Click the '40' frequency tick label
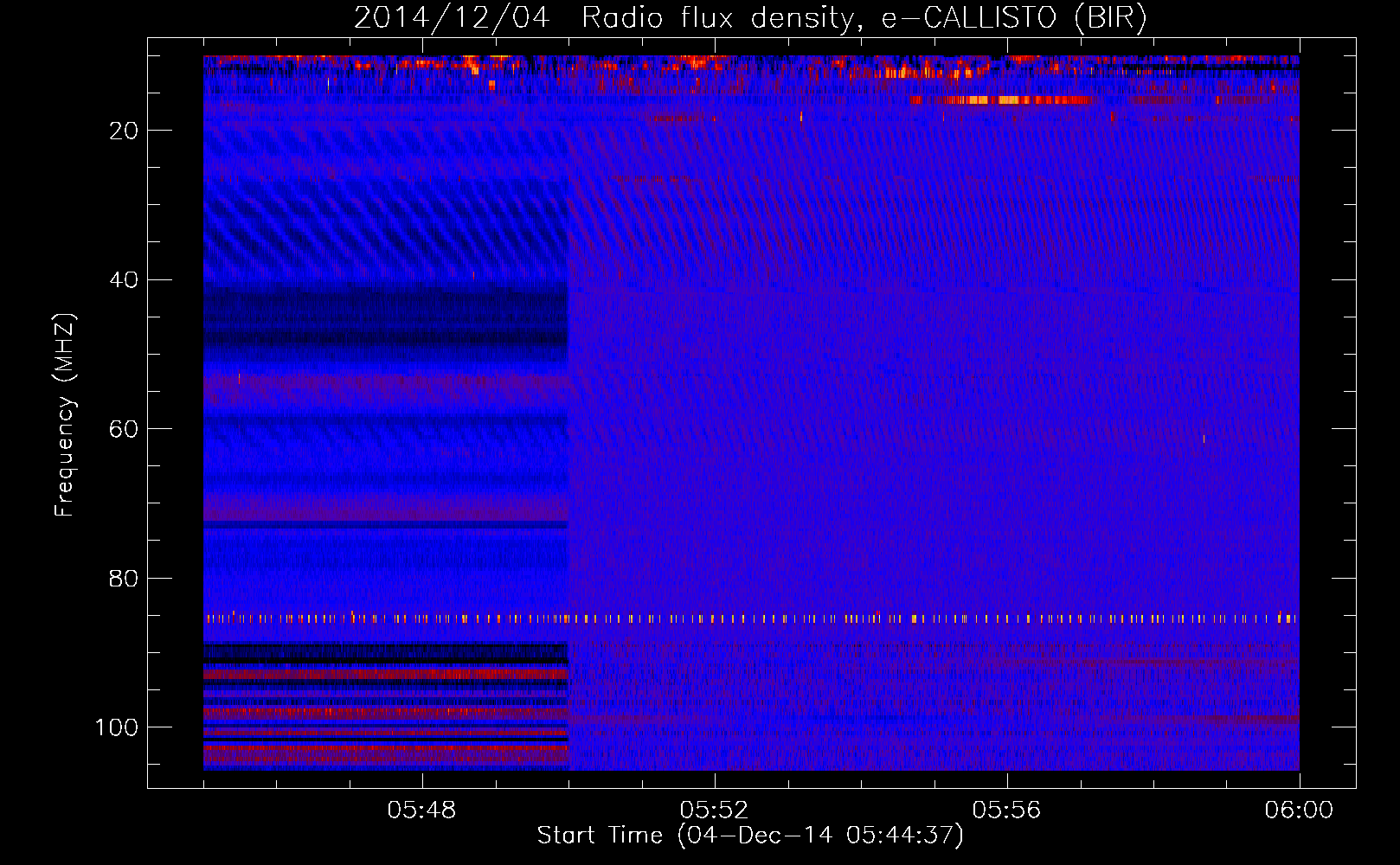 (x=124, y=280)
